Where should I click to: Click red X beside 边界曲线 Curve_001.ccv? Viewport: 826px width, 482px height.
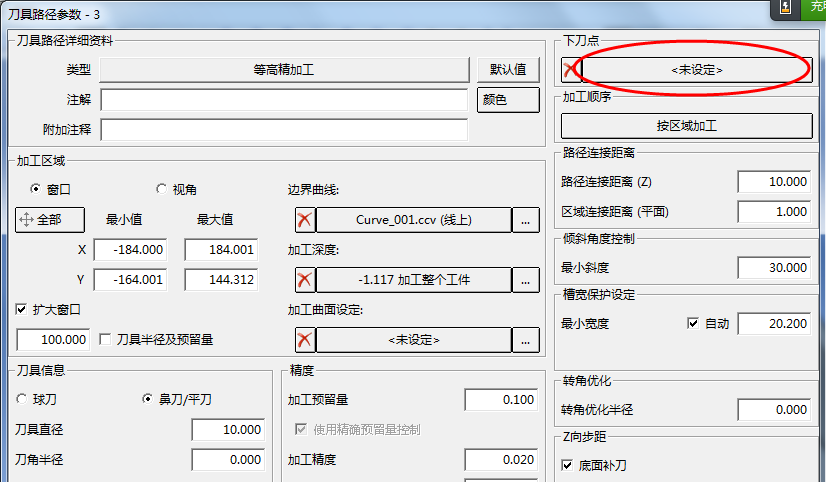(x=305, y=220)
